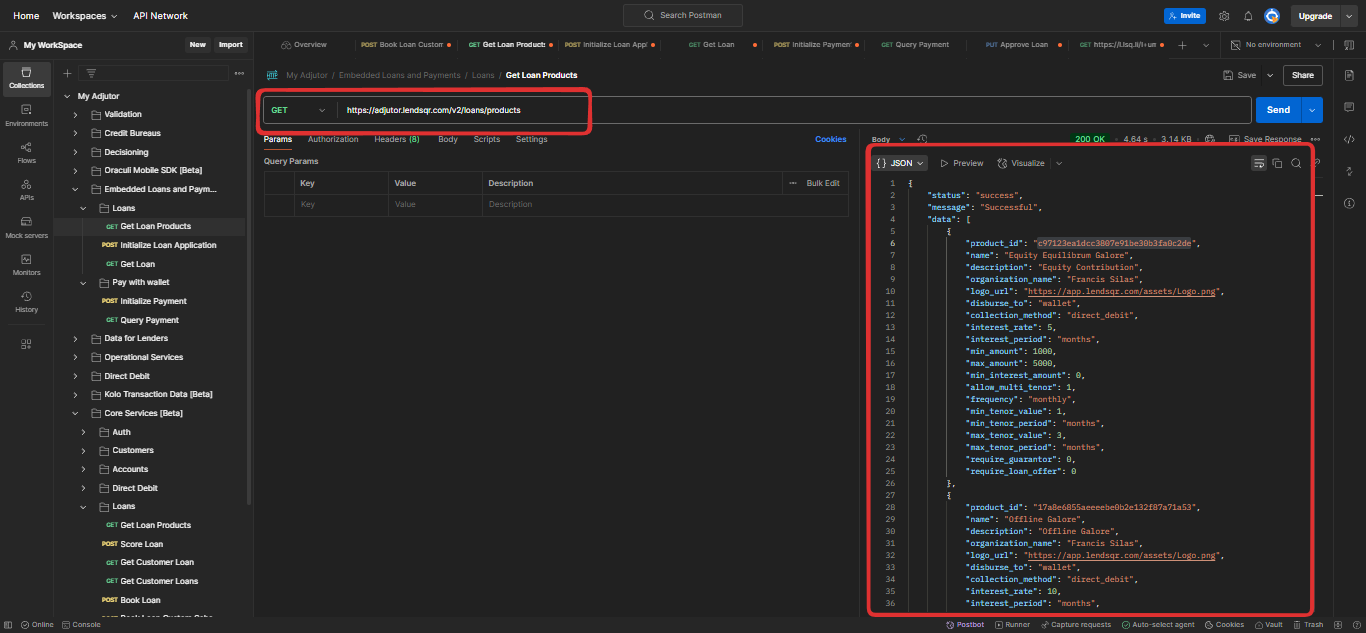
Task: Click the Send button
Action: click(1278, 110)
